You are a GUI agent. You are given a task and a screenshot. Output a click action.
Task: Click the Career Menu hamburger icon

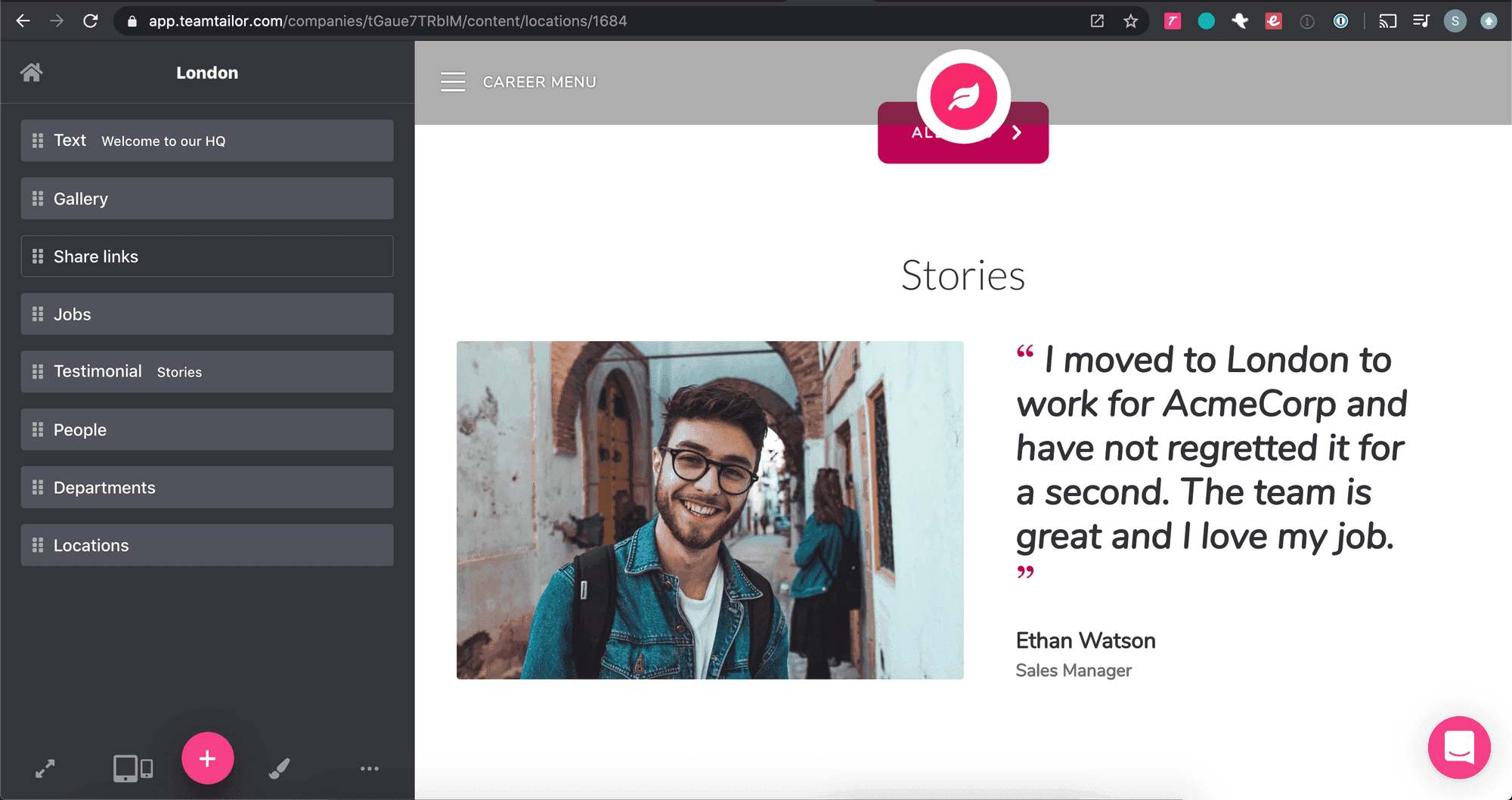[453, 82]
